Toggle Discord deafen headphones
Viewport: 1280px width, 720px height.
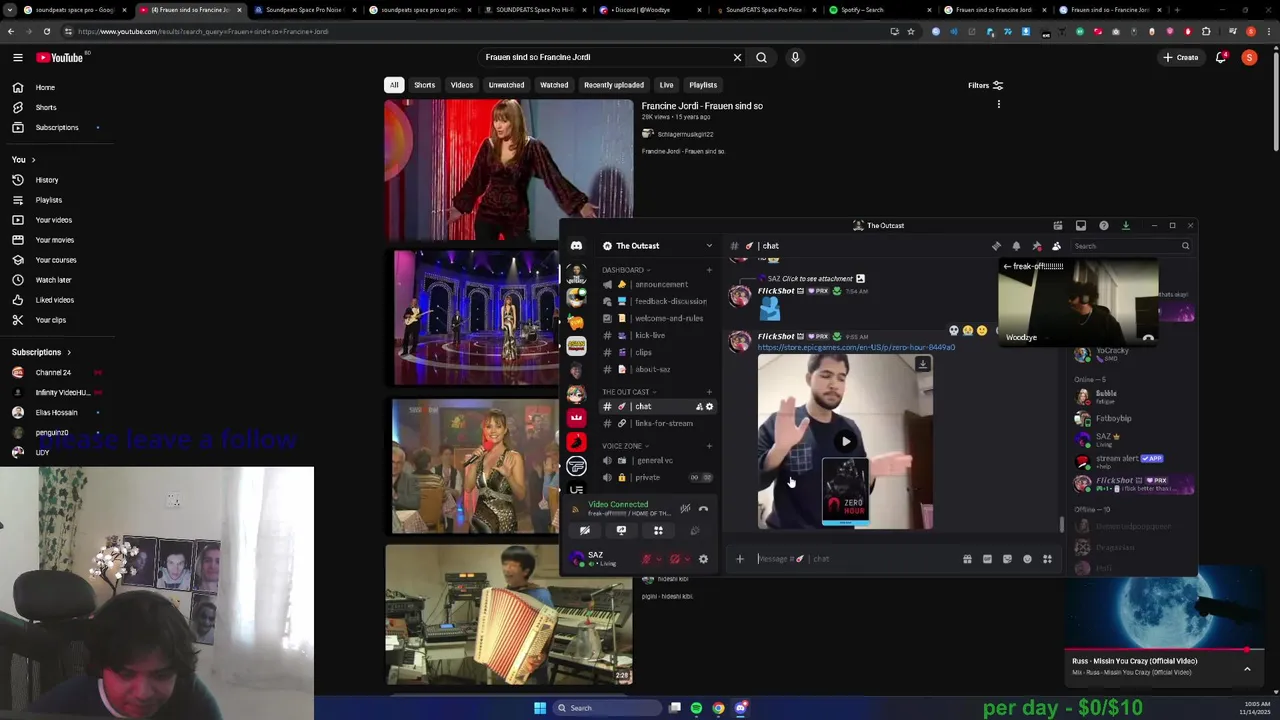(675, 559)
